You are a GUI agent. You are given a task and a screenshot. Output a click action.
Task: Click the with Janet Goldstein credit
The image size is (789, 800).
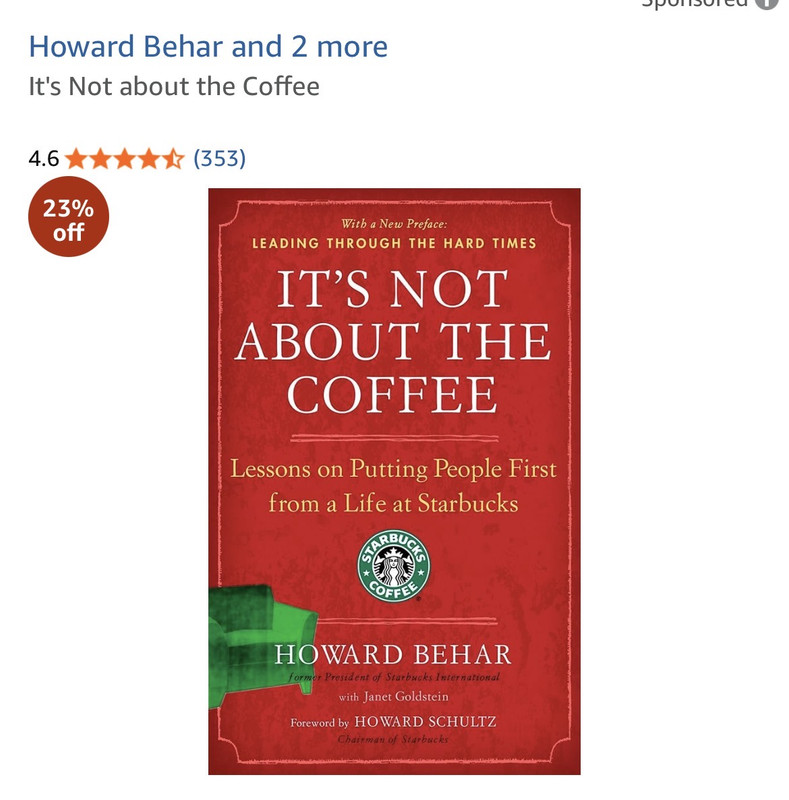393,697
